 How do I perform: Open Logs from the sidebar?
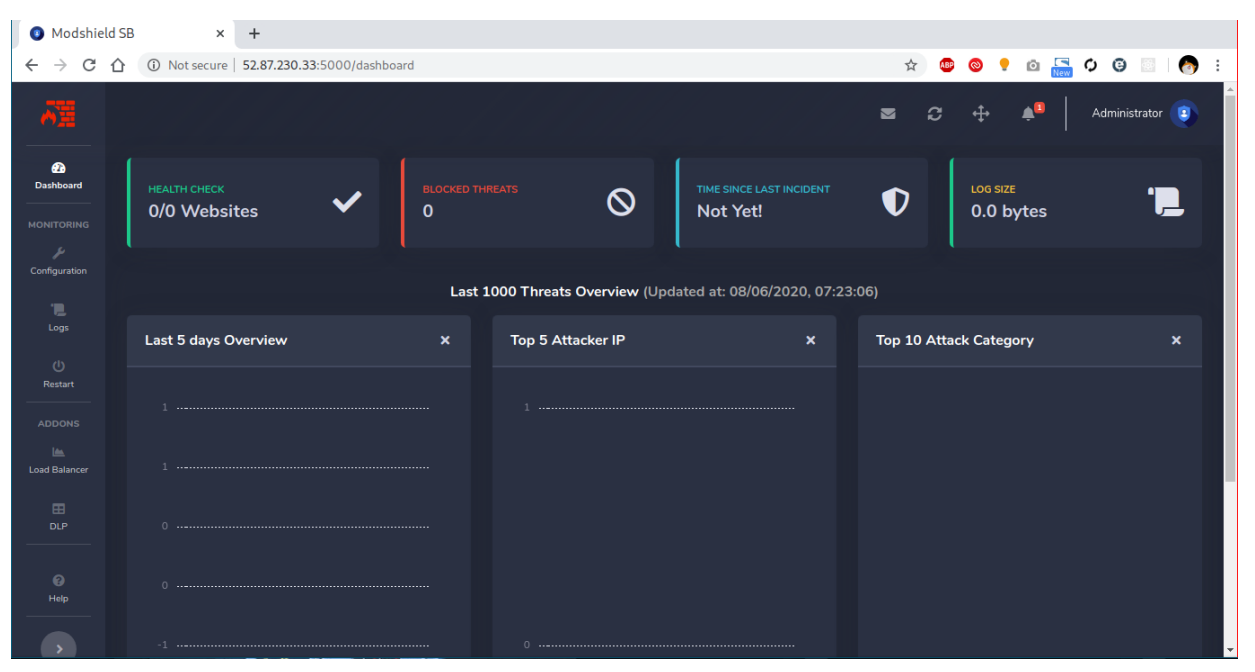coord(58,317)
